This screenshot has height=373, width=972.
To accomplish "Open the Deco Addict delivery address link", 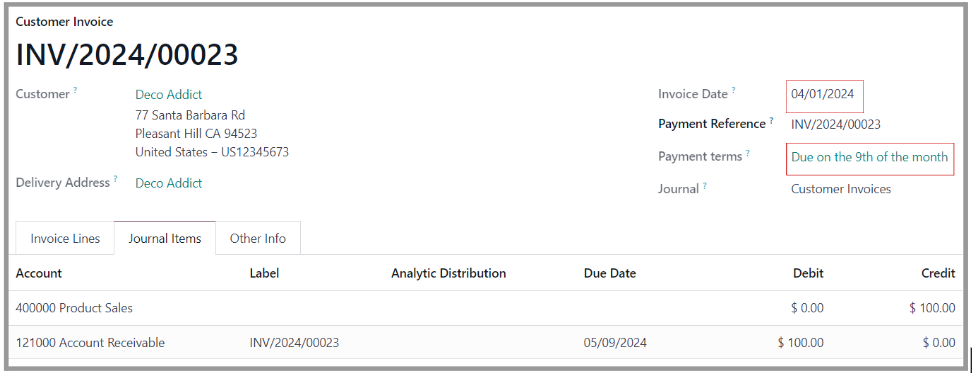I will (x=169, y=183).
